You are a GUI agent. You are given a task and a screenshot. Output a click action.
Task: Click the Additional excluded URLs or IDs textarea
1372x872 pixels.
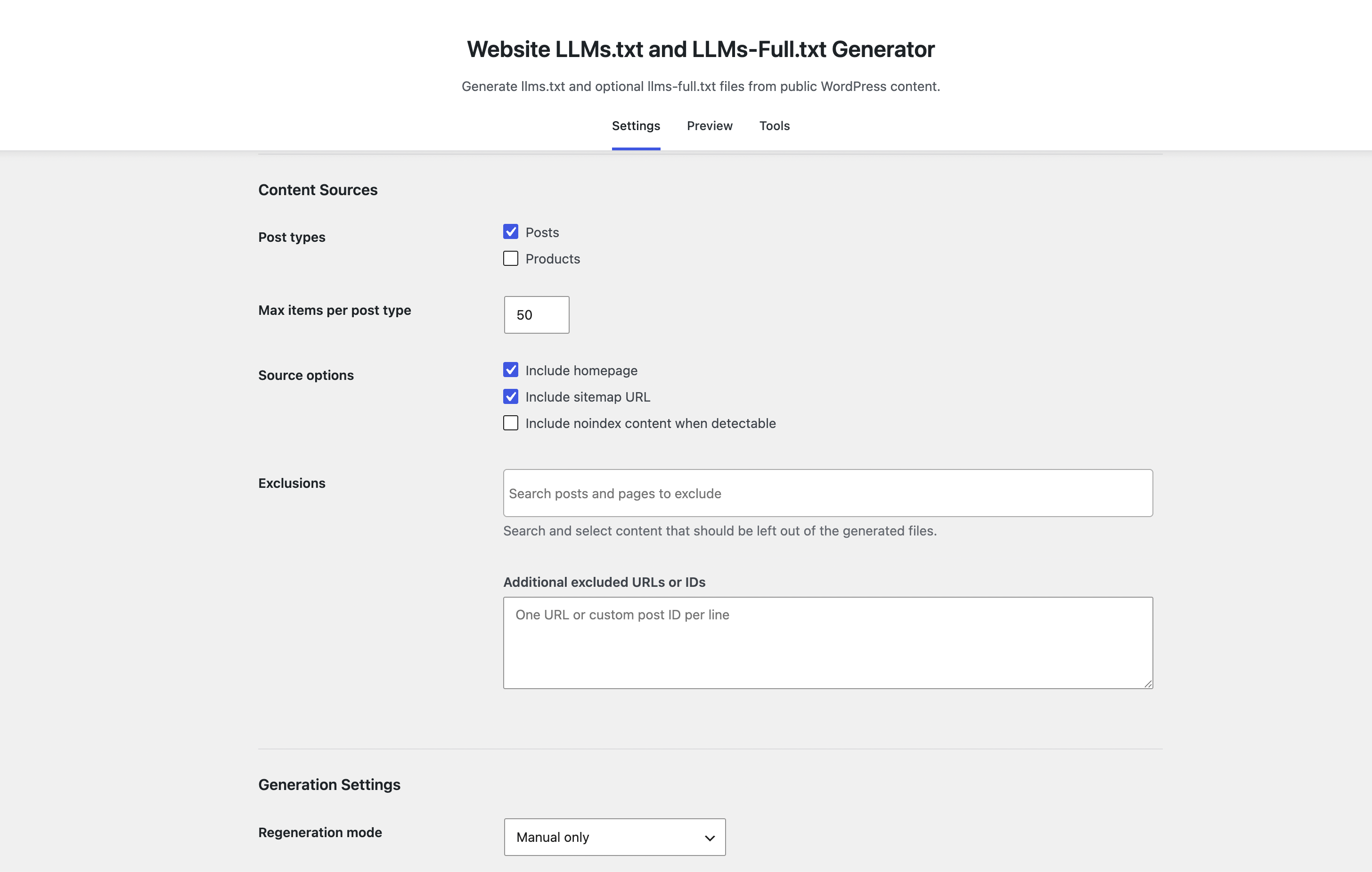[x=828, y=643]
